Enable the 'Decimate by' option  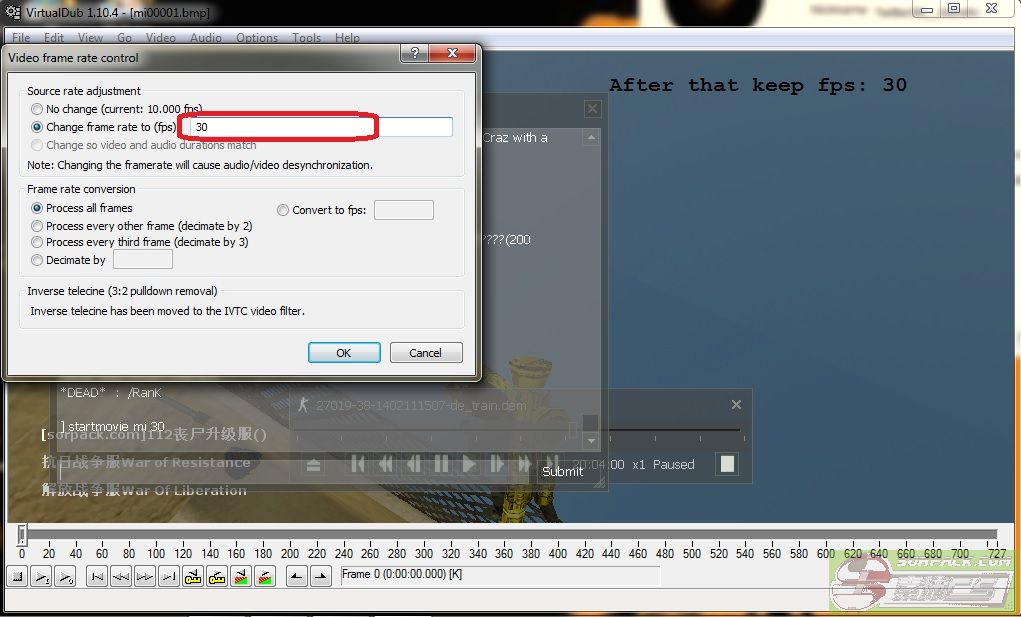(x=37, y=260)
